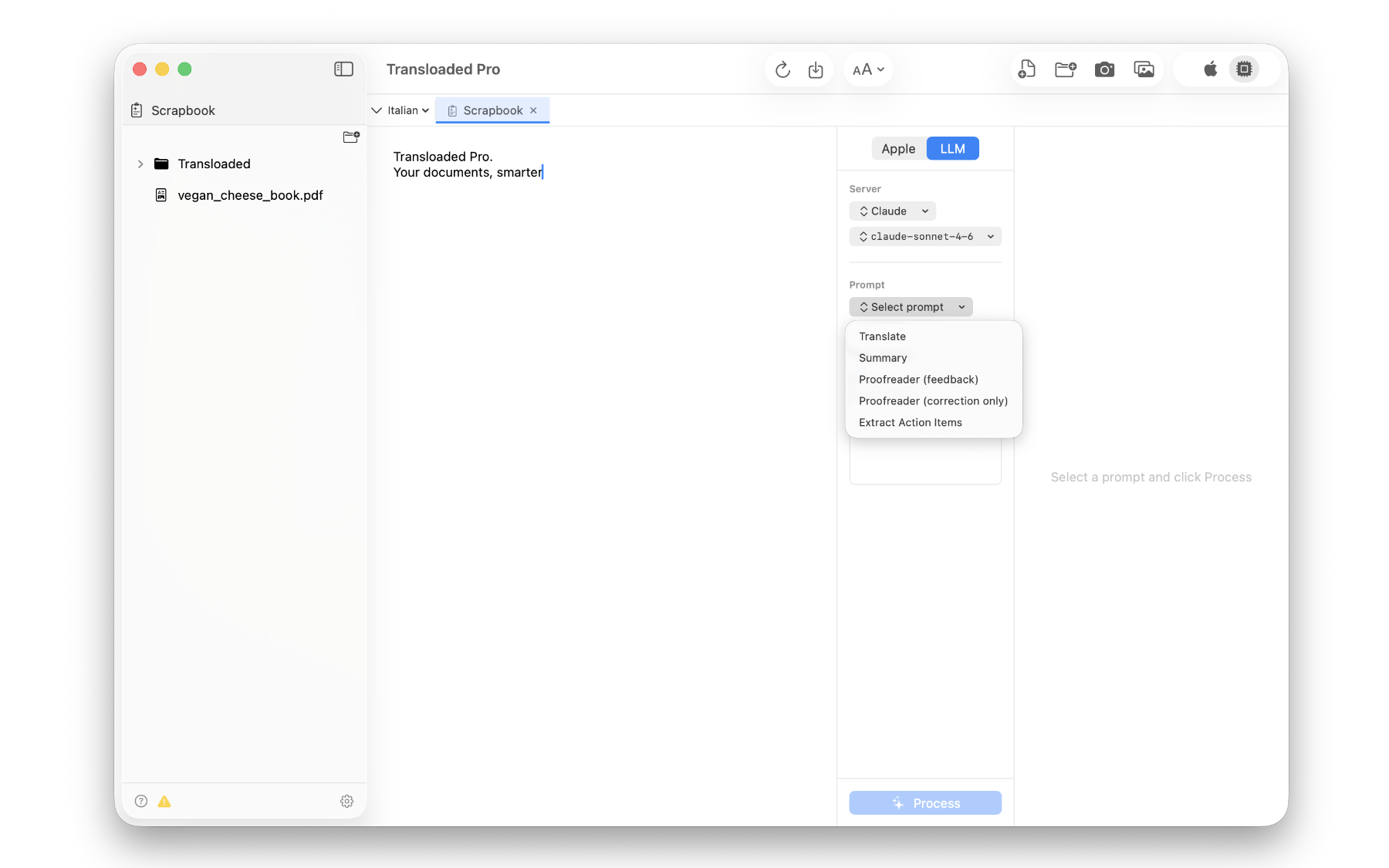Click the image gallery icon

(x=1144, y=69)
